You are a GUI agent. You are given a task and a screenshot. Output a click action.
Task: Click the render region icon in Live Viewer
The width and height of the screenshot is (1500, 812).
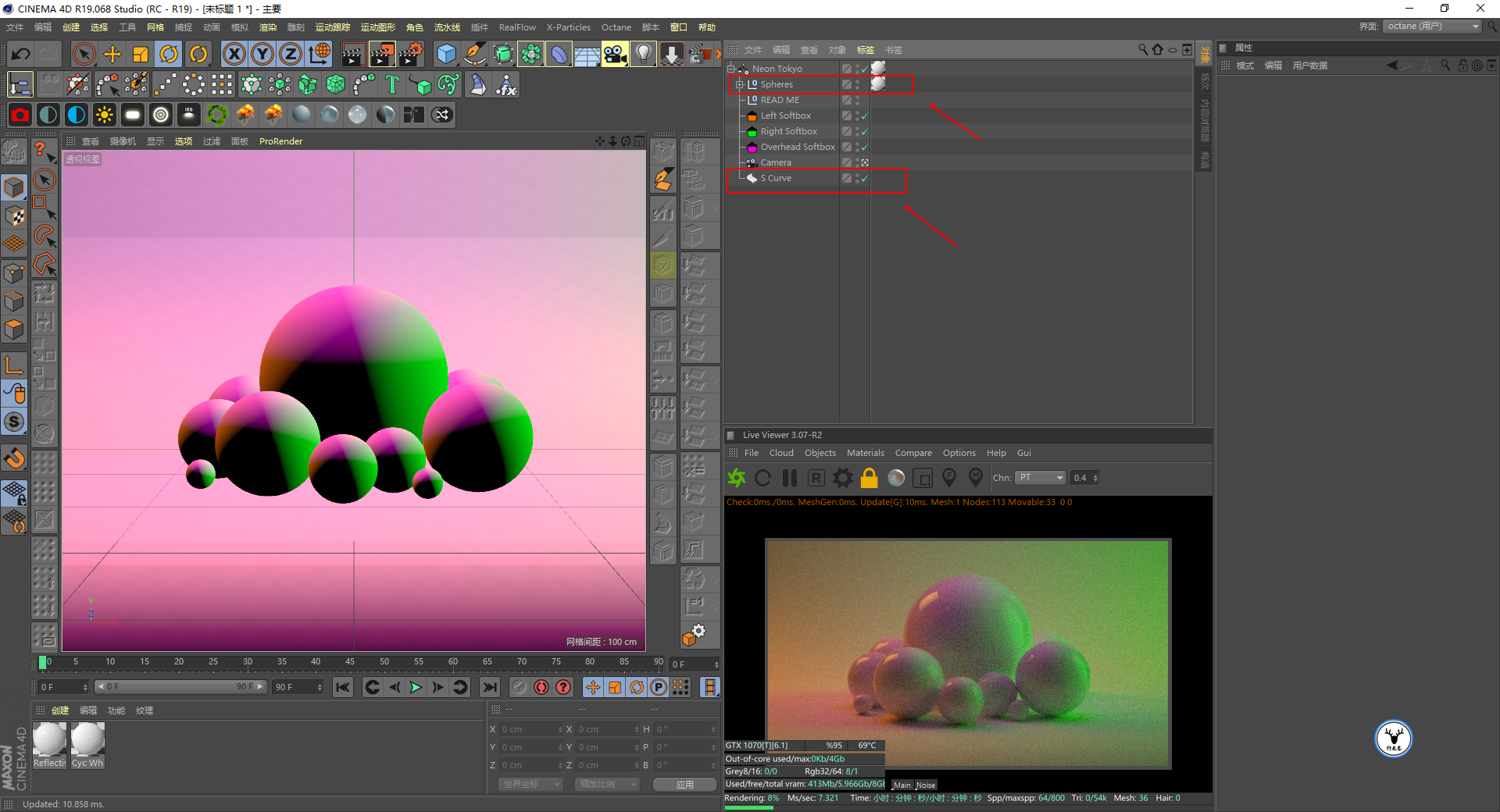click(923, 478)
